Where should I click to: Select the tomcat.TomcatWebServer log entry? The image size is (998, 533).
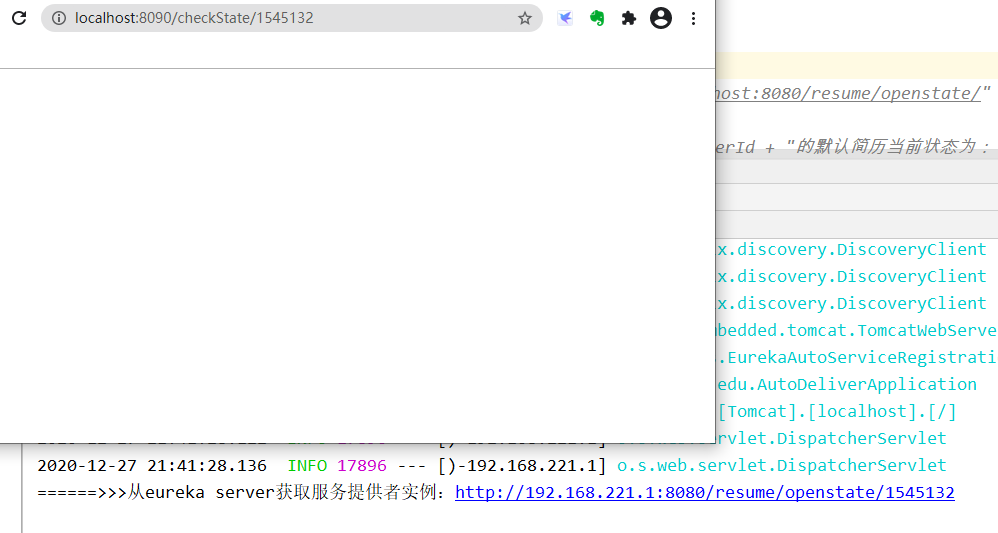coord(857,330)
